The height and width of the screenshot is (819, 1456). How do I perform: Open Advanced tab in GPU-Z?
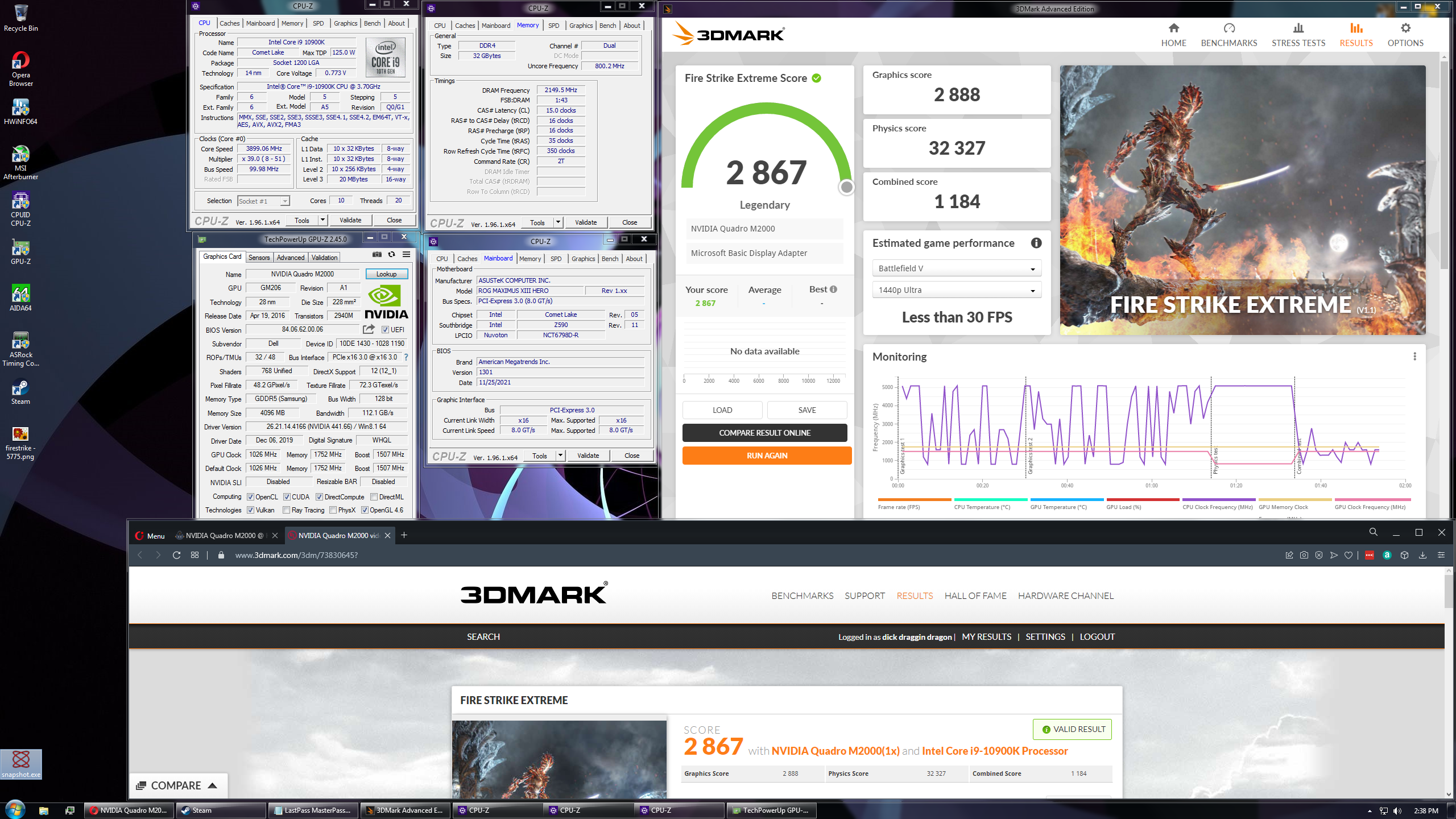pos(291,258)
